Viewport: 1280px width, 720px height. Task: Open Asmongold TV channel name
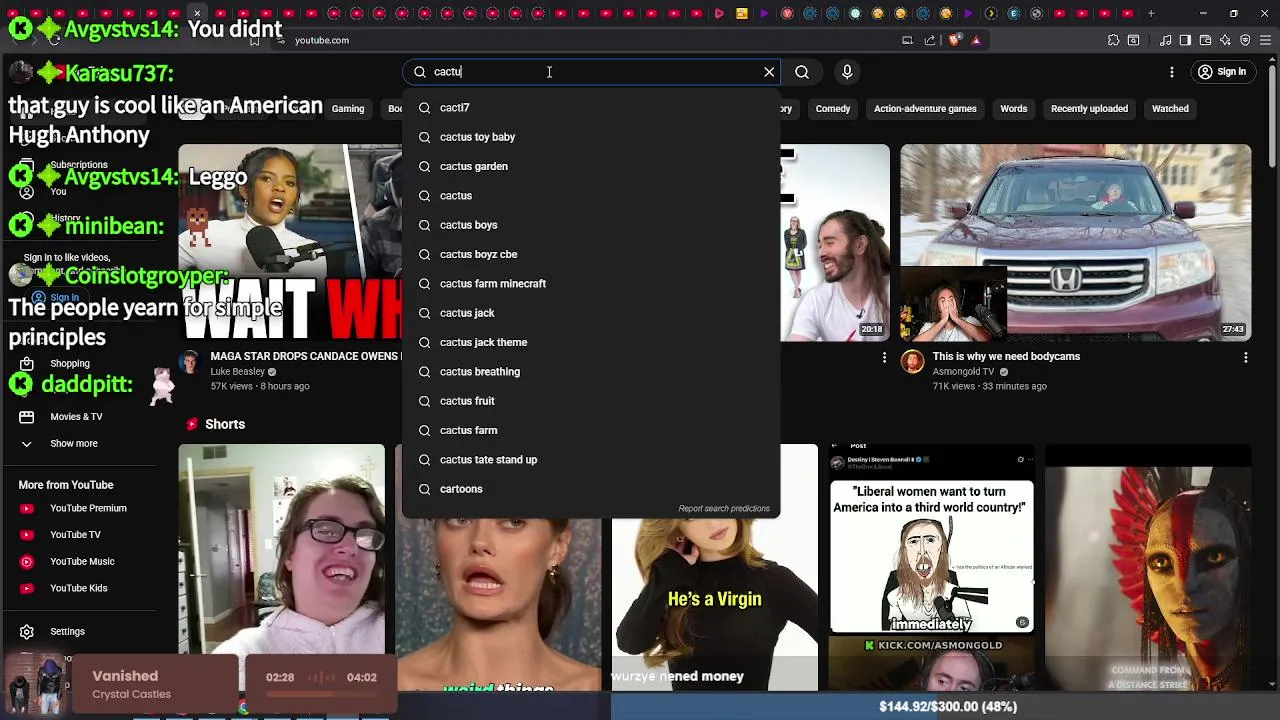click(x=963, y=372)
